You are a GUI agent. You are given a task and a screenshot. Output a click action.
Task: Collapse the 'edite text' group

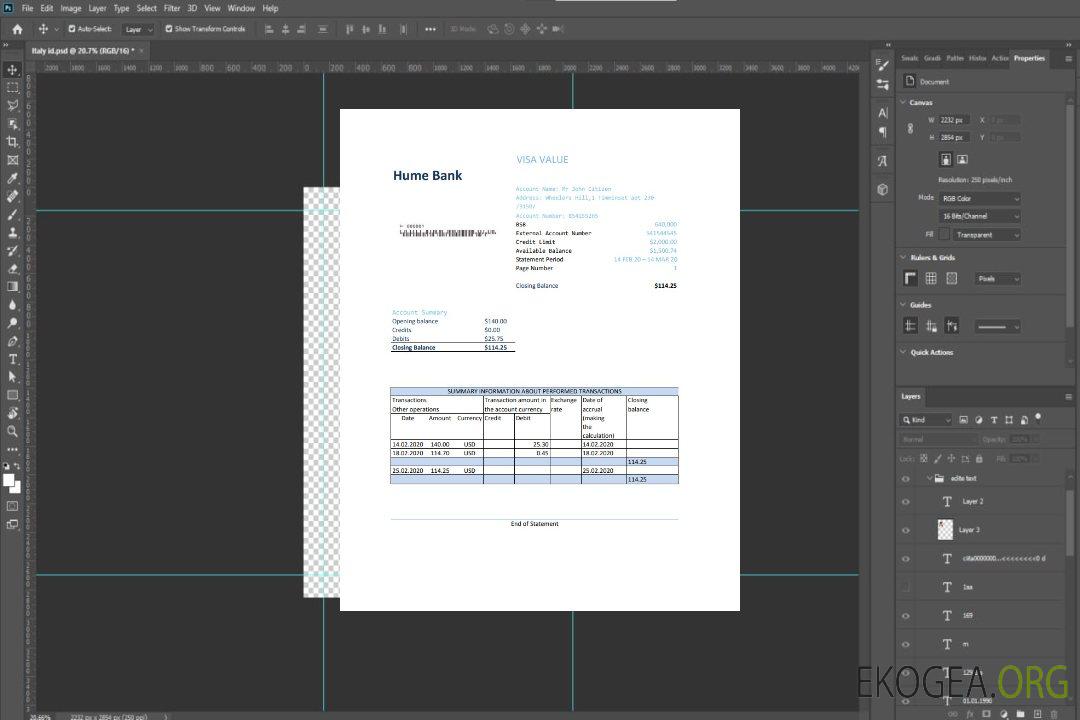929,478
